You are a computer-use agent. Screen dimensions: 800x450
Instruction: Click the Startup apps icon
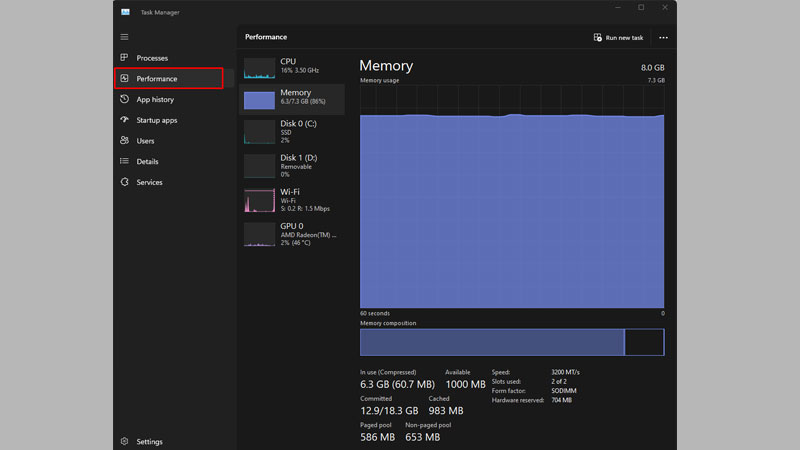(x=124, y=120)
